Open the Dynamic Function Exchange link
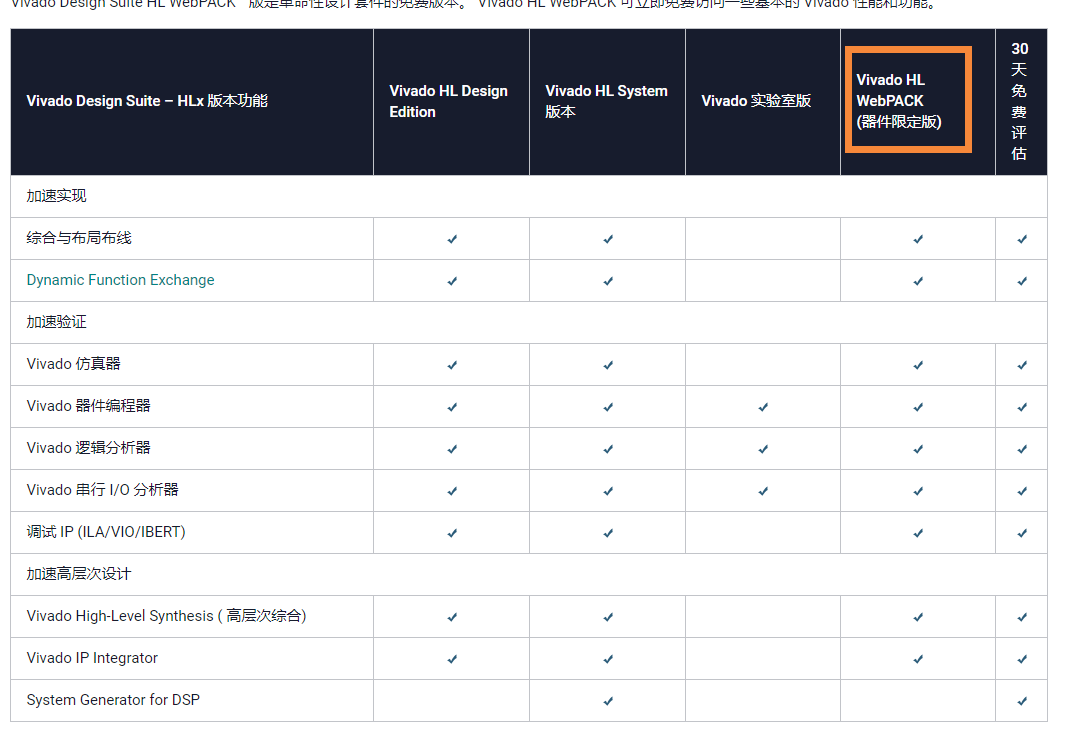This screenshot has width=1072, height=739. tap(120, 280)
